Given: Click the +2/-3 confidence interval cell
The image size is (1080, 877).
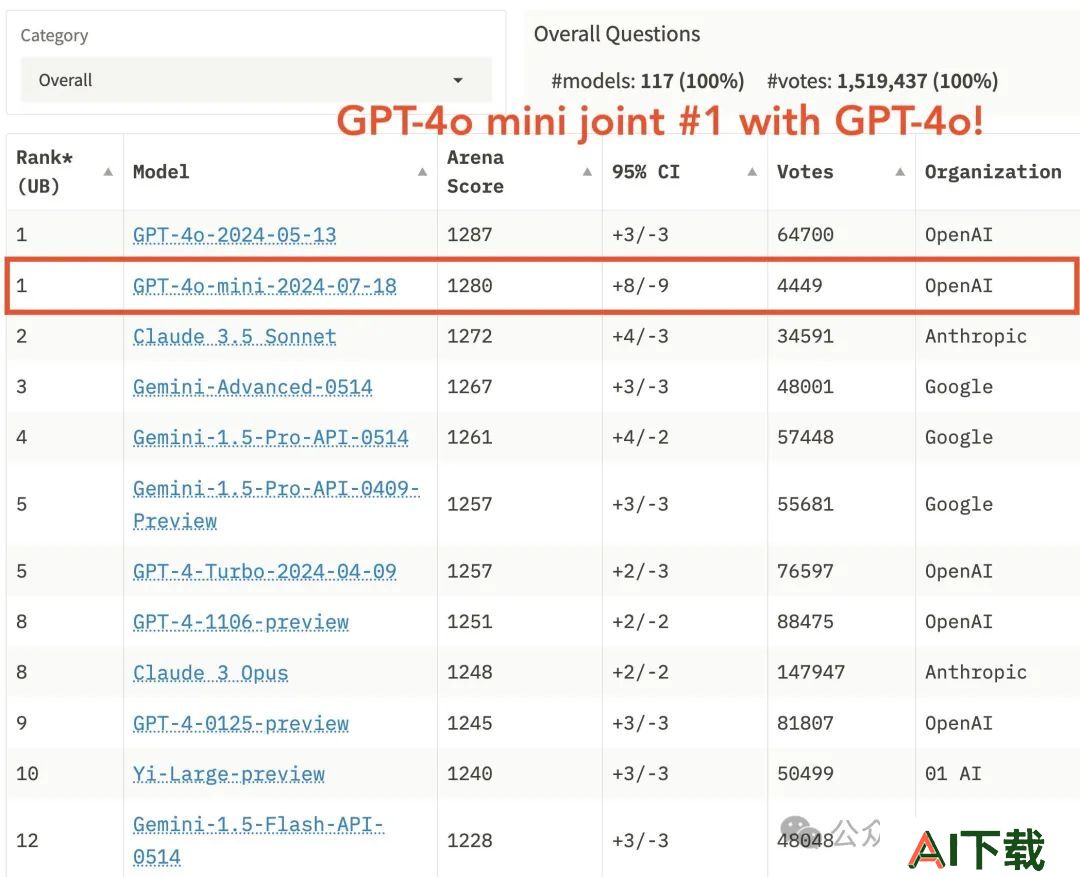Looking at the screenshot, I should pyautogui.click(x=640, y=571).
